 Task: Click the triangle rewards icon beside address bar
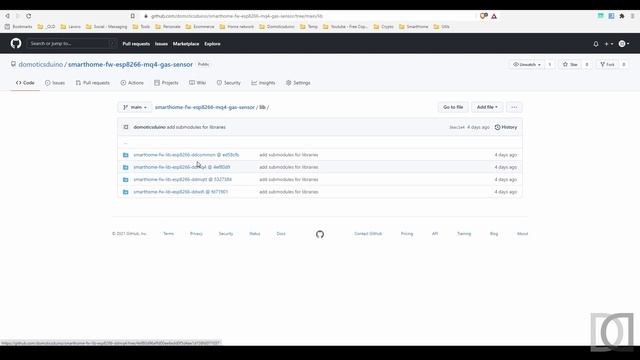494,16
